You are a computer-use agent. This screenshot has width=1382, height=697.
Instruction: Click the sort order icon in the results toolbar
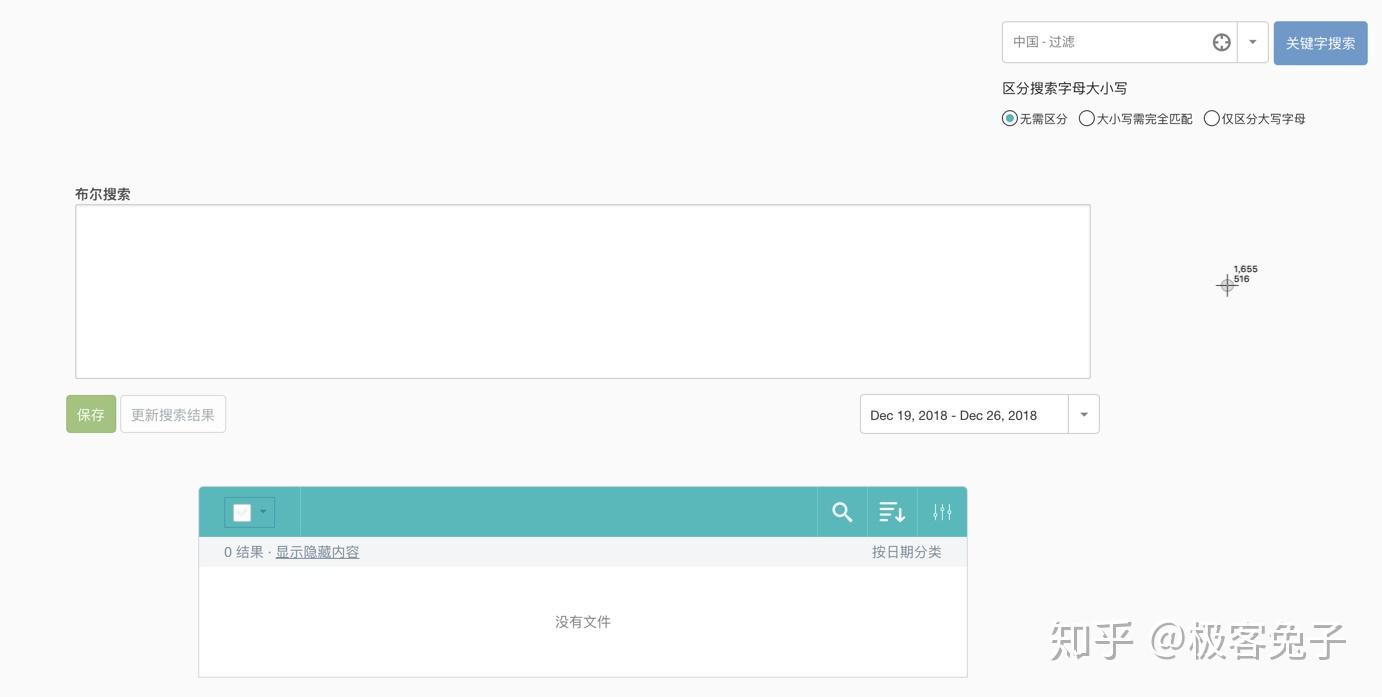(892, 512)
